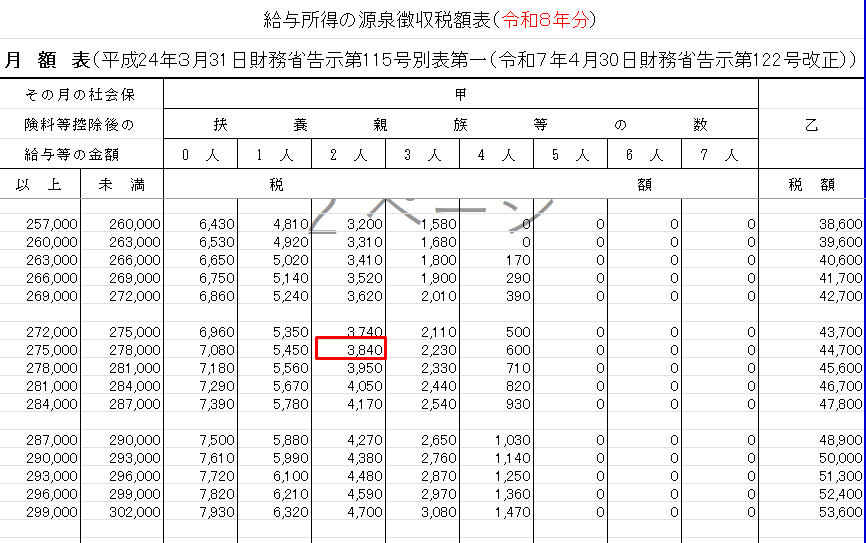Screen dimensions: 866x543
Task: Click the その月の社会保 header cell
Action: click(80, 95)
